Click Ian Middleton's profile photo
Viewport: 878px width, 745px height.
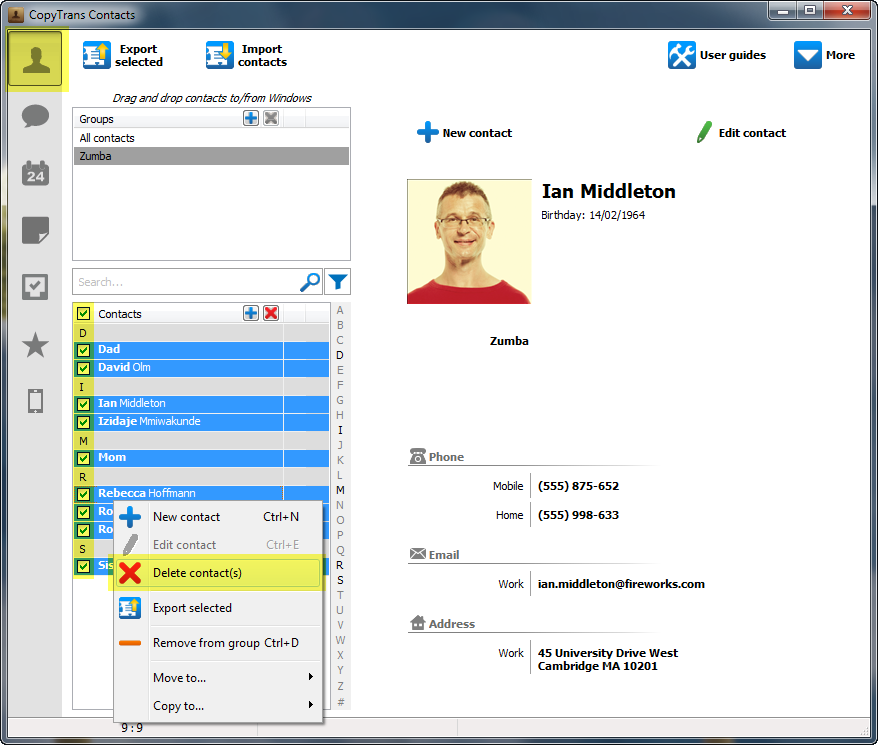(x=469, y=241)
